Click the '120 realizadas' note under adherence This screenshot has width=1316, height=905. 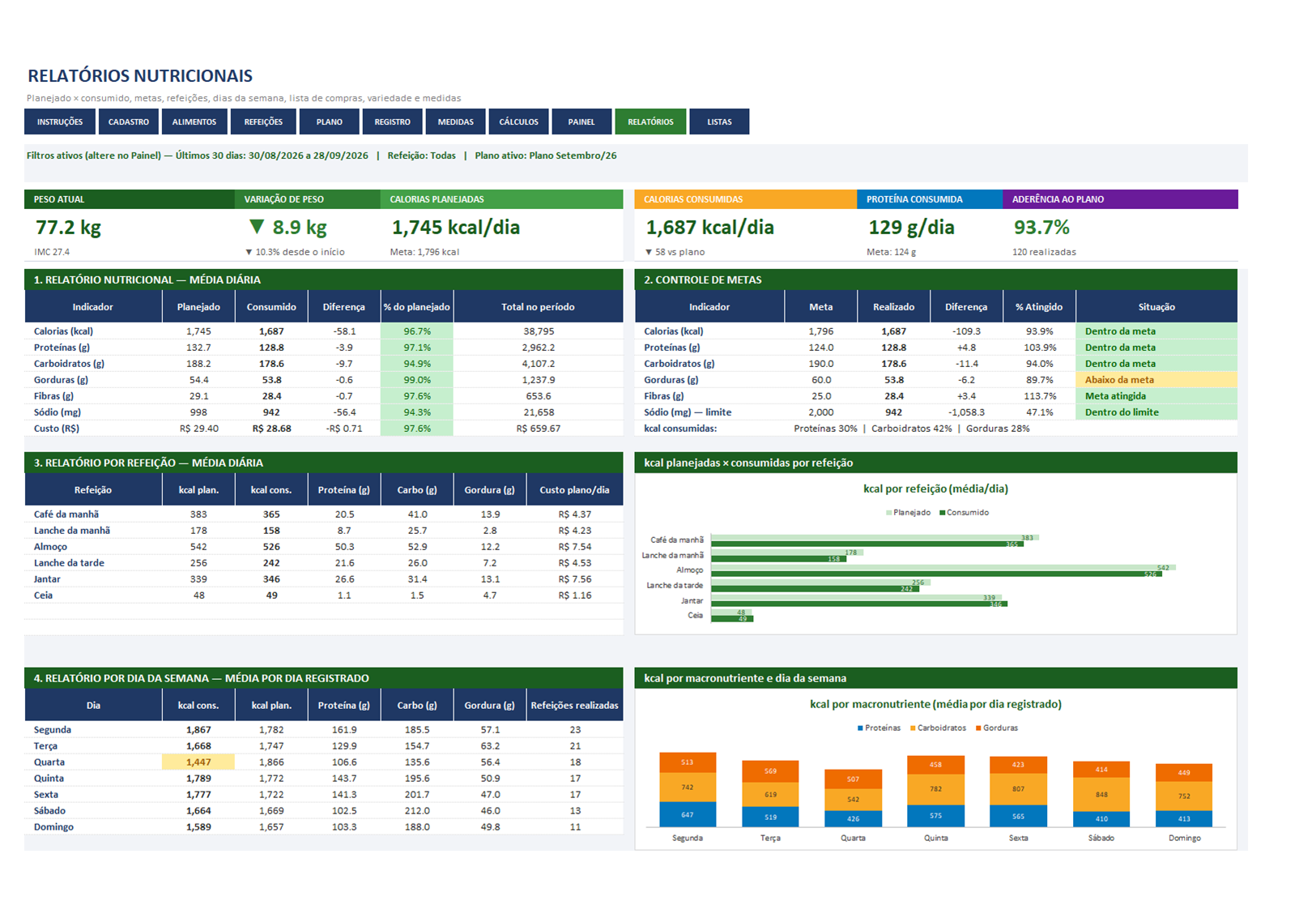tap(1044, 252)
